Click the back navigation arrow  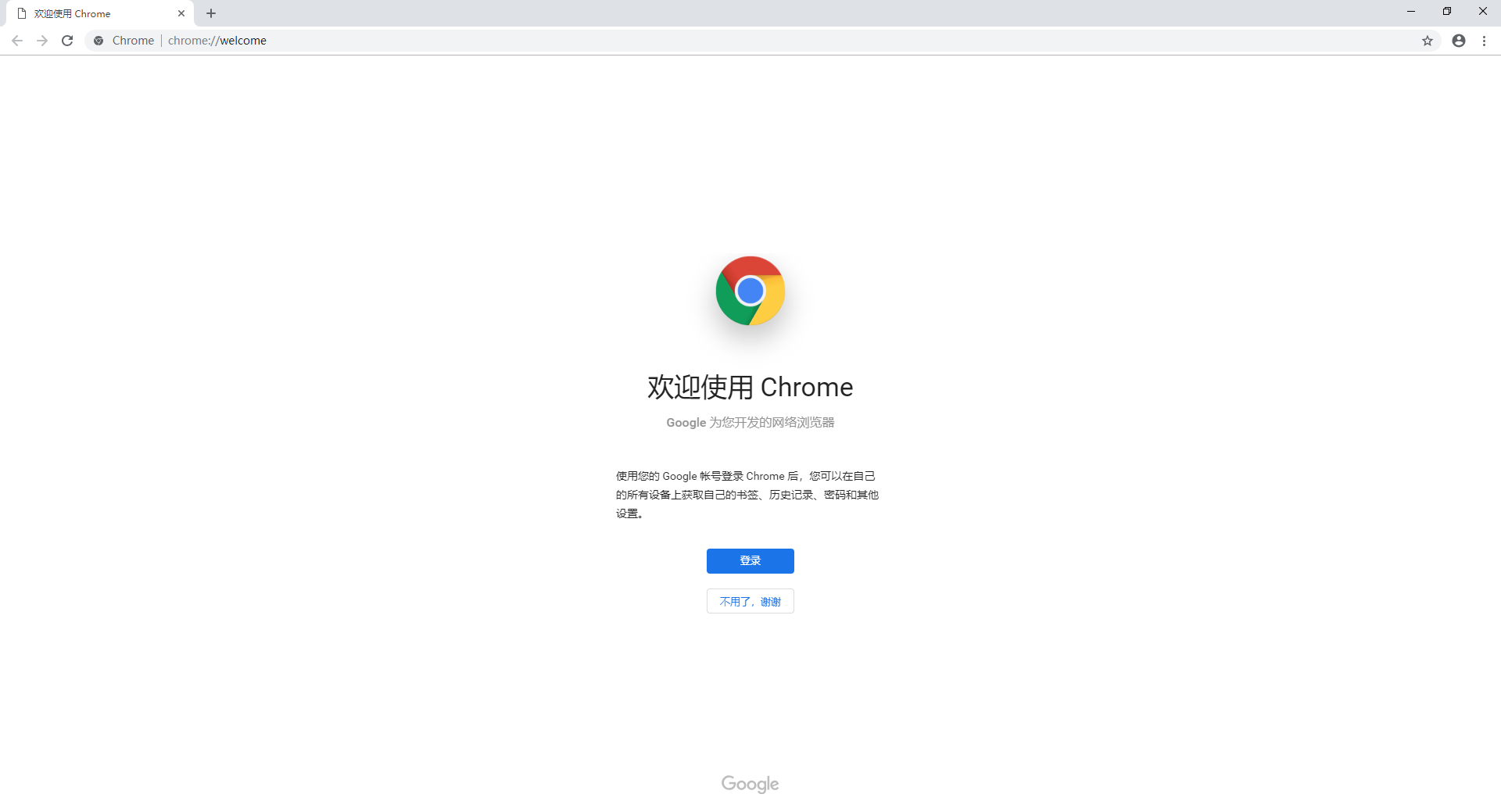pyautogui.click(x=17, y=41)
